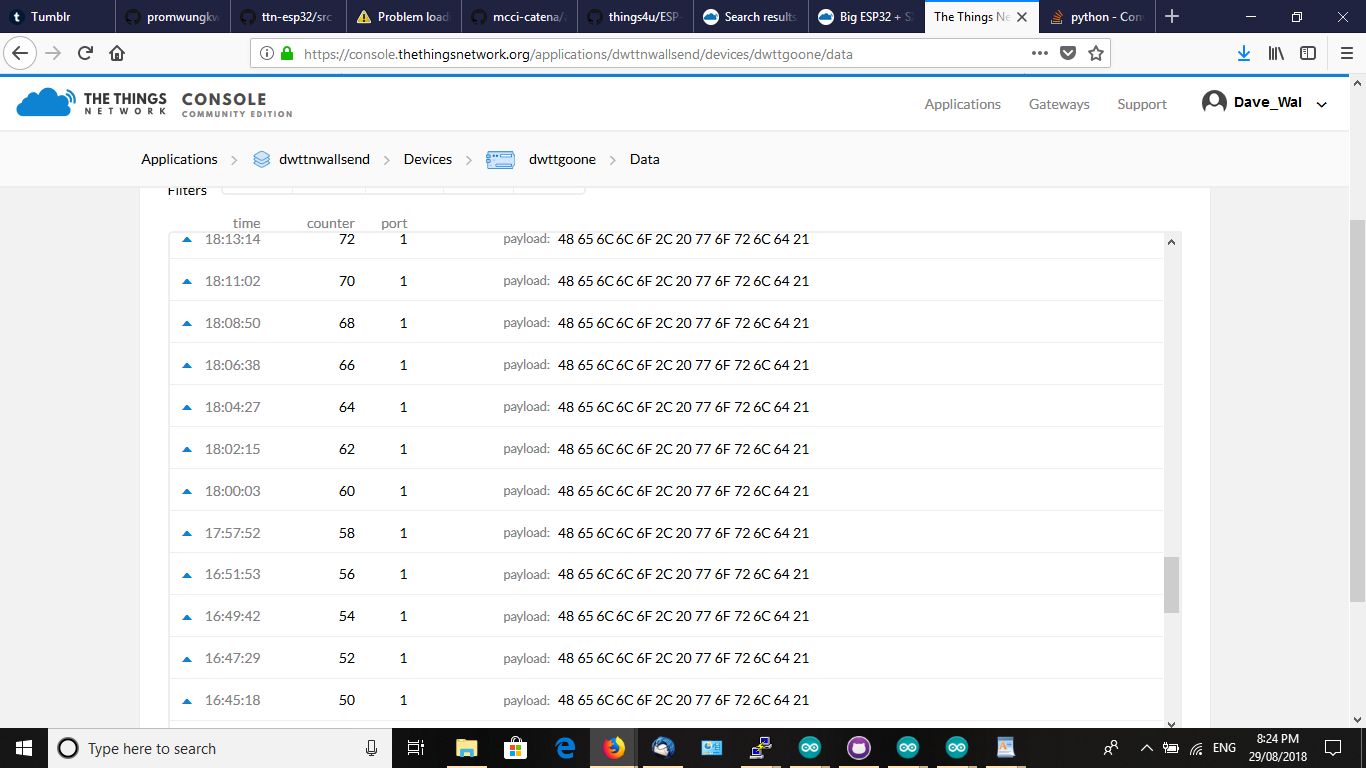Open the Firefox hamburger menu

pos(1346,53)
